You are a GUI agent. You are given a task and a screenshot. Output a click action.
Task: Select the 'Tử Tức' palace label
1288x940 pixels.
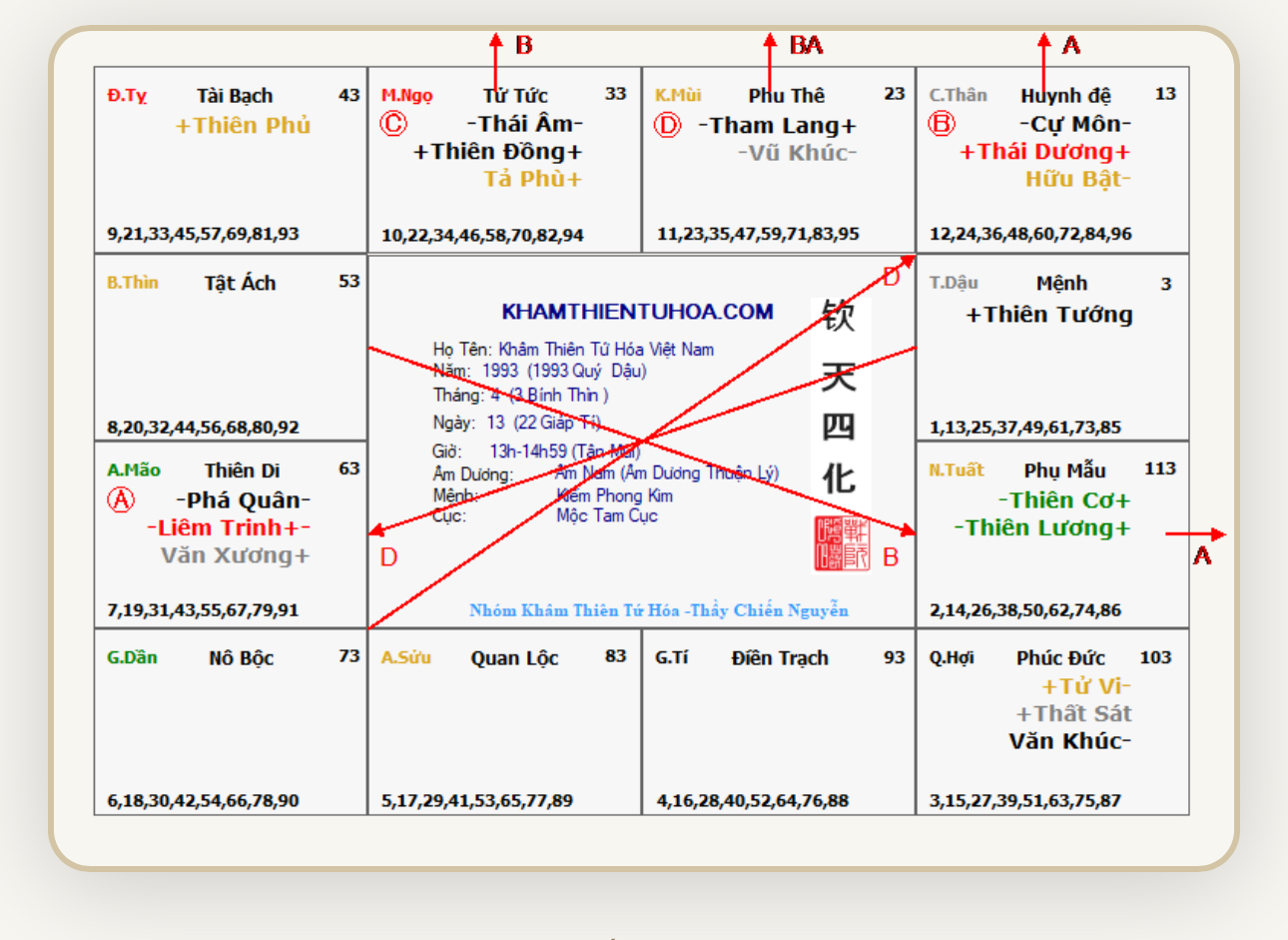[515, 96]
